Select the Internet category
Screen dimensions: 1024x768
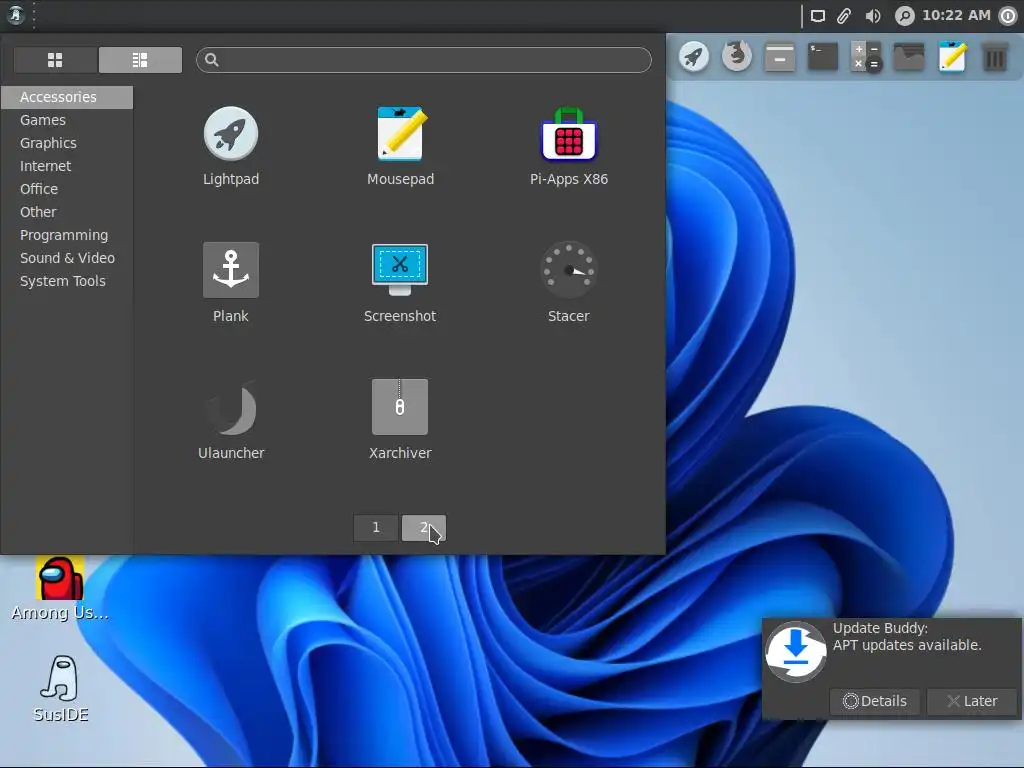(67, 166)
